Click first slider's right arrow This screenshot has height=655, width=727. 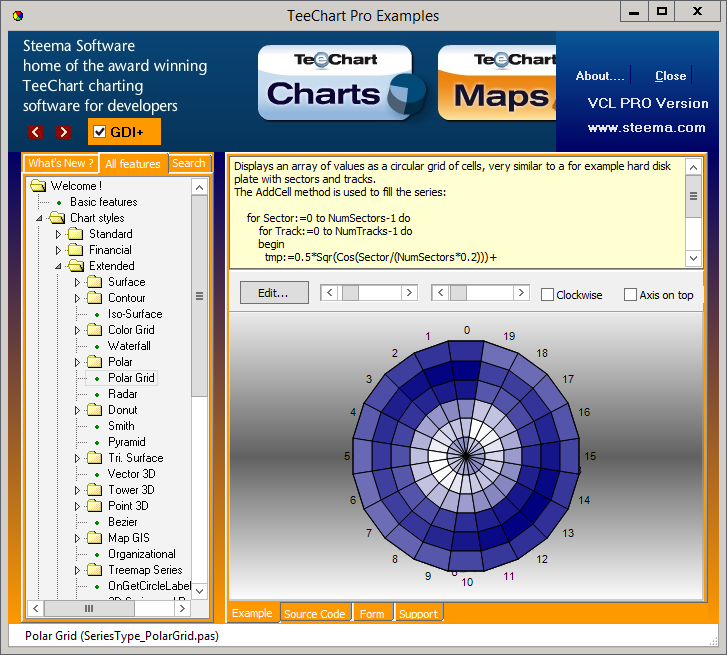pos(409,293)
